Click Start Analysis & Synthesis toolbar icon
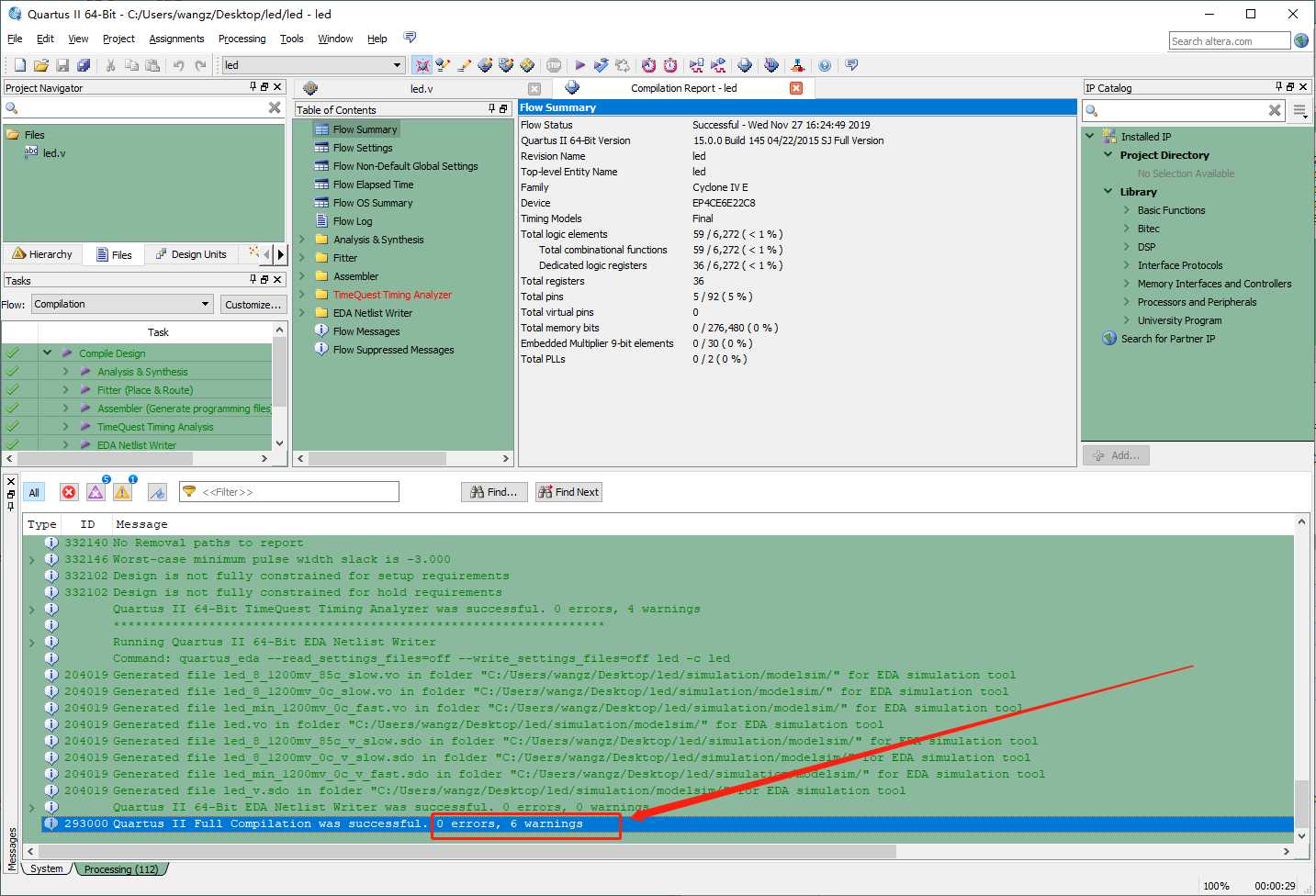Viewport: 1316px width, 896px height. coord(601,65)
